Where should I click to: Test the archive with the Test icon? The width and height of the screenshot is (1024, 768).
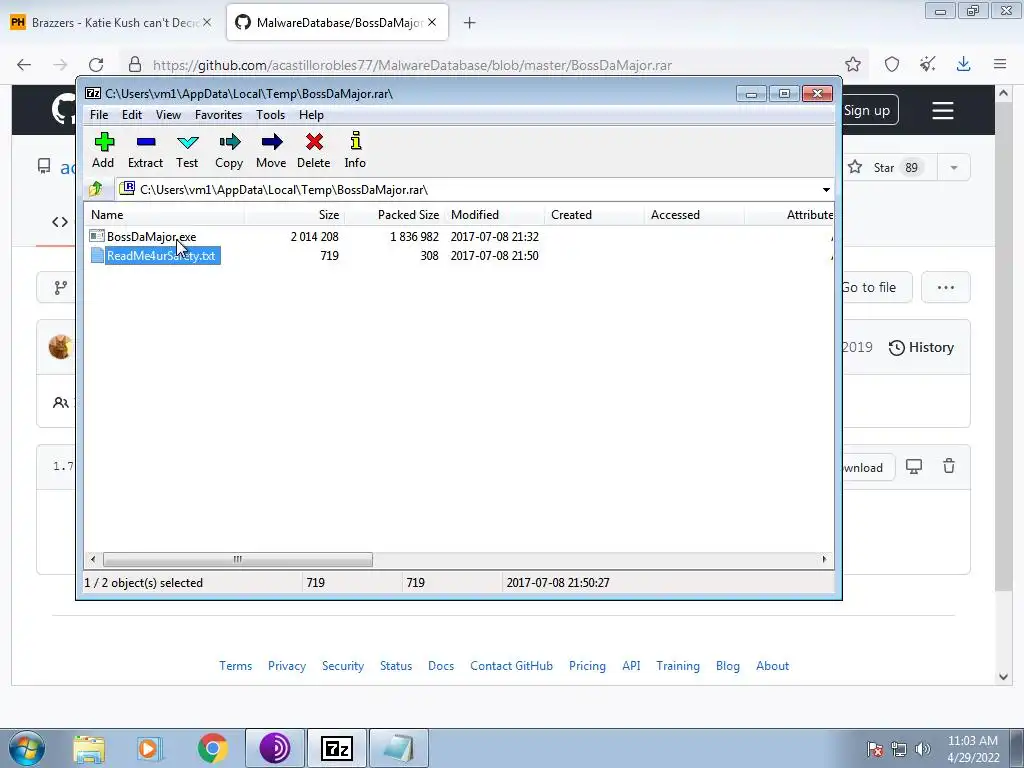coord(187,142)
